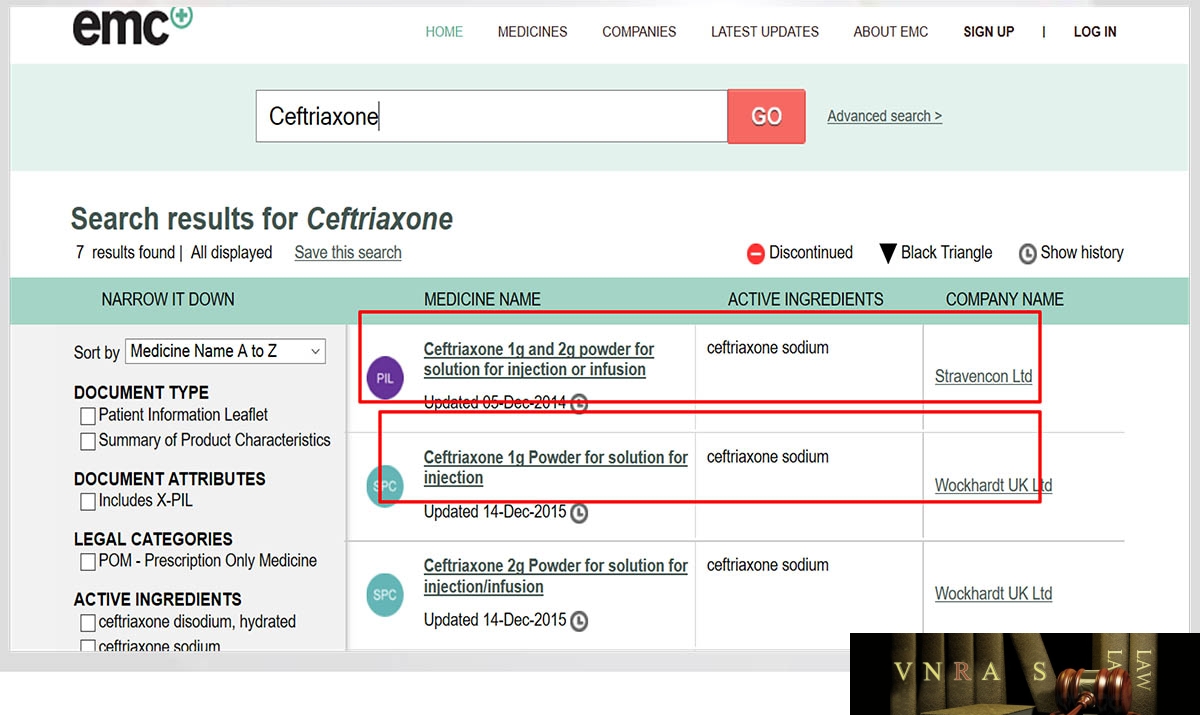Click the red Discontinued legend icon
Viewport: 1200px width, 715px height.
[x=756, y=254]
